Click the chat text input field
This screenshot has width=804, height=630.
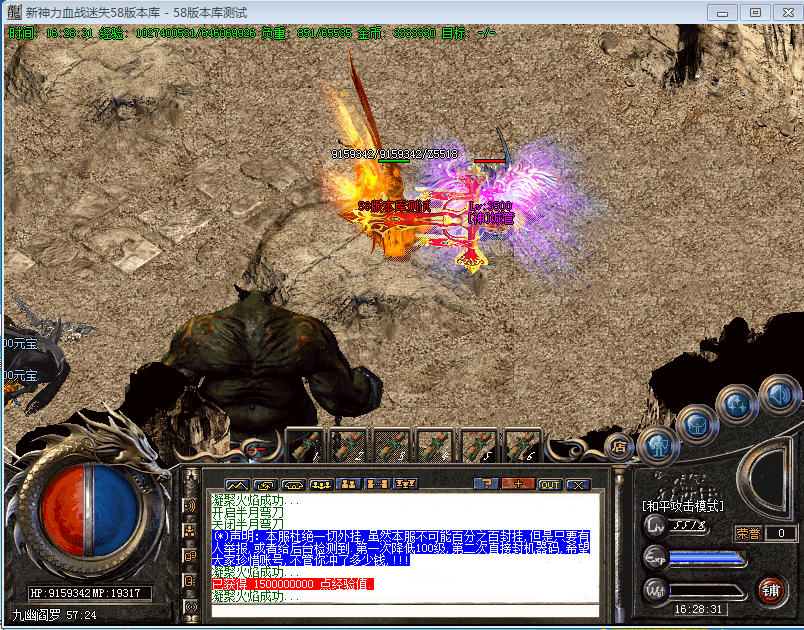pos(405,611)
